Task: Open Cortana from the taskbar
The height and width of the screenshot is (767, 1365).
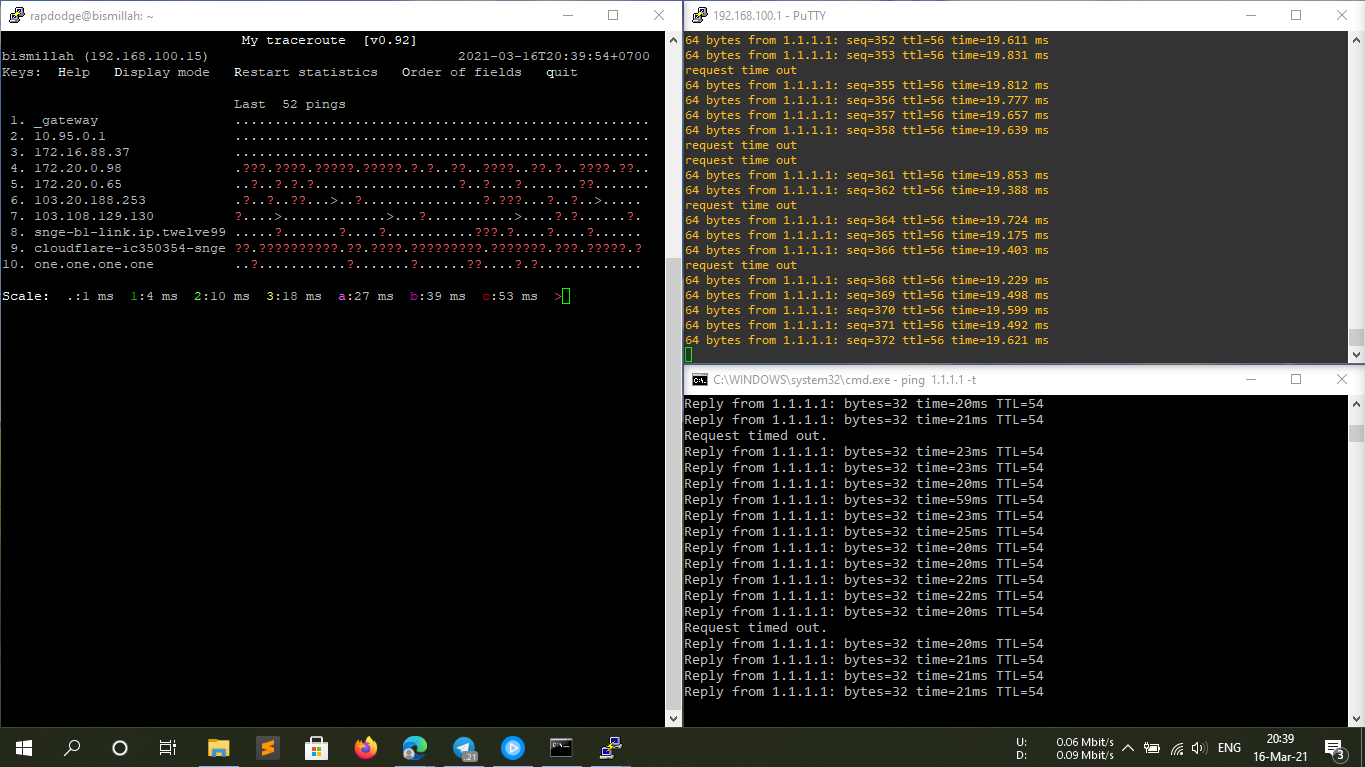Action: point(120,747)
